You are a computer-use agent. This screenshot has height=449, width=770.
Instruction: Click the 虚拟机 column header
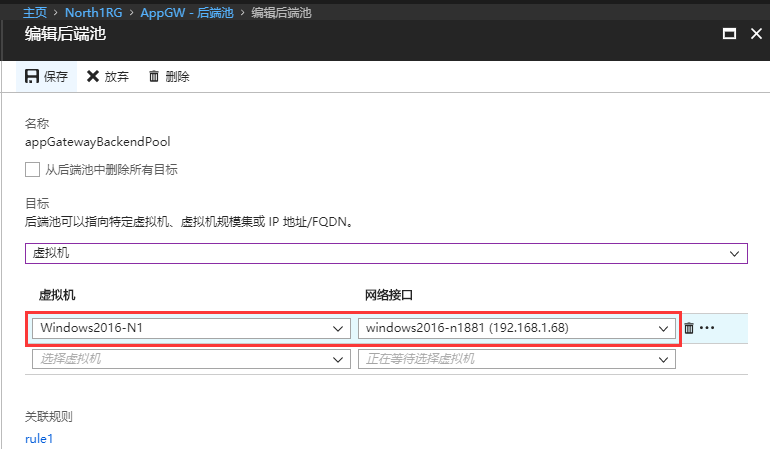pos(57,296)
